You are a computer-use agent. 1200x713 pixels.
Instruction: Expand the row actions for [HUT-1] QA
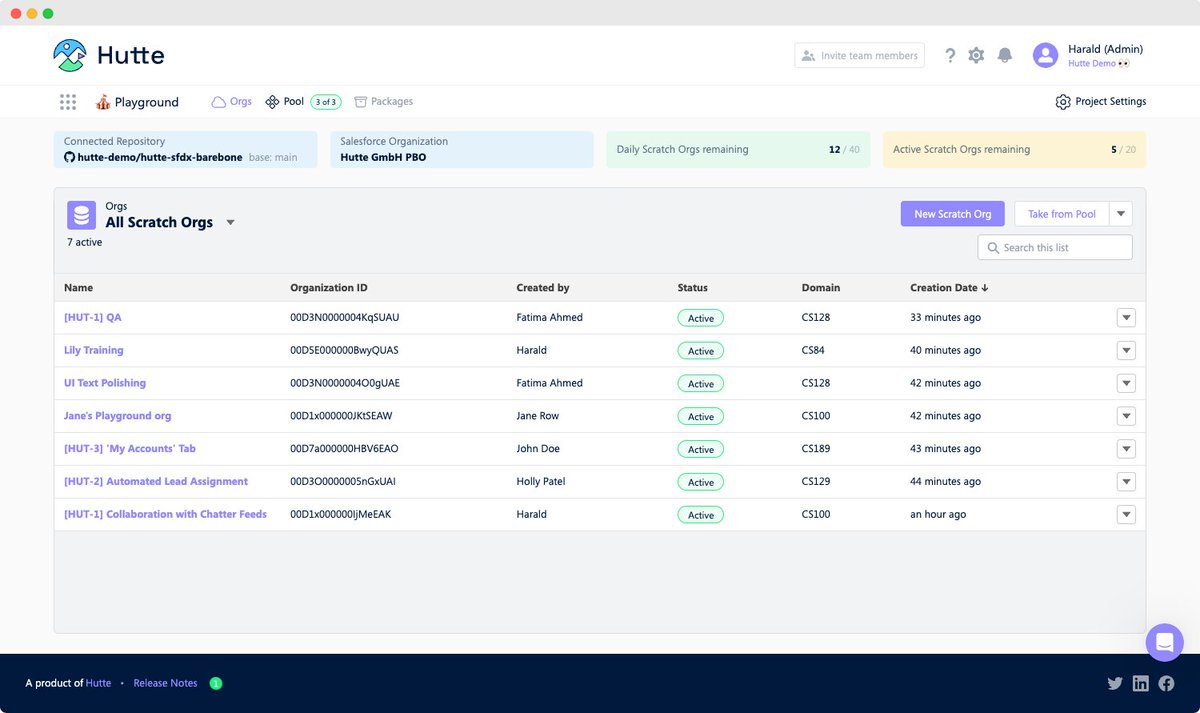[x=1126, y=317]
